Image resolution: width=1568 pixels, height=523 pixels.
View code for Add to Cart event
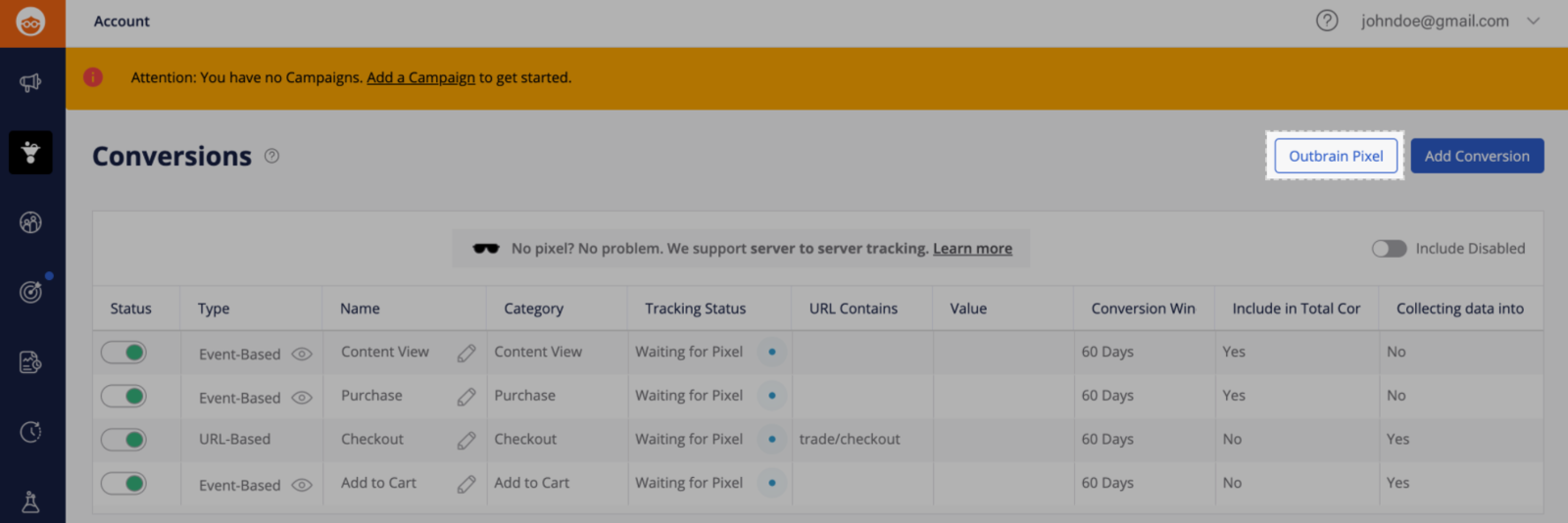tap(302, 485)
